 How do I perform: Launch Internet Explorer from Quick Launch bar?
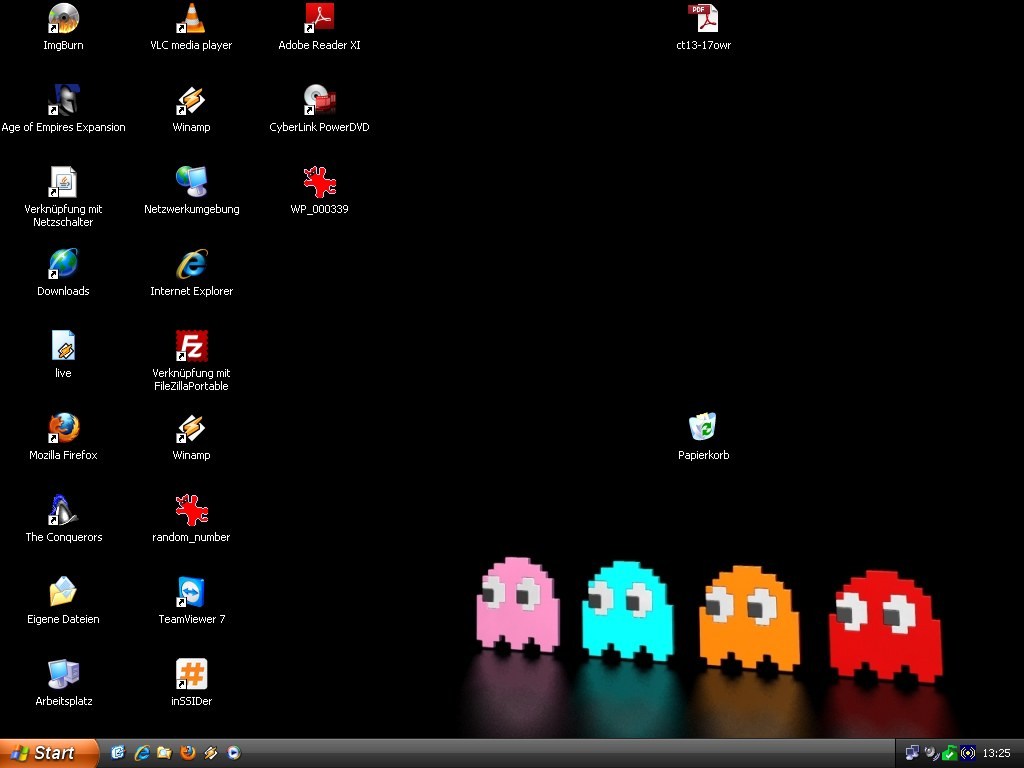point(141,753)
